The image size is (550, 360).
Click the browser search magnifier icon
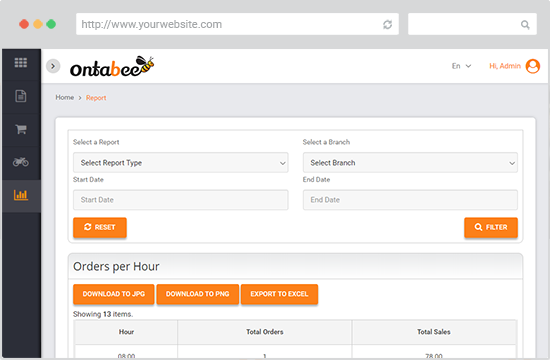click(x=525, y=25)
